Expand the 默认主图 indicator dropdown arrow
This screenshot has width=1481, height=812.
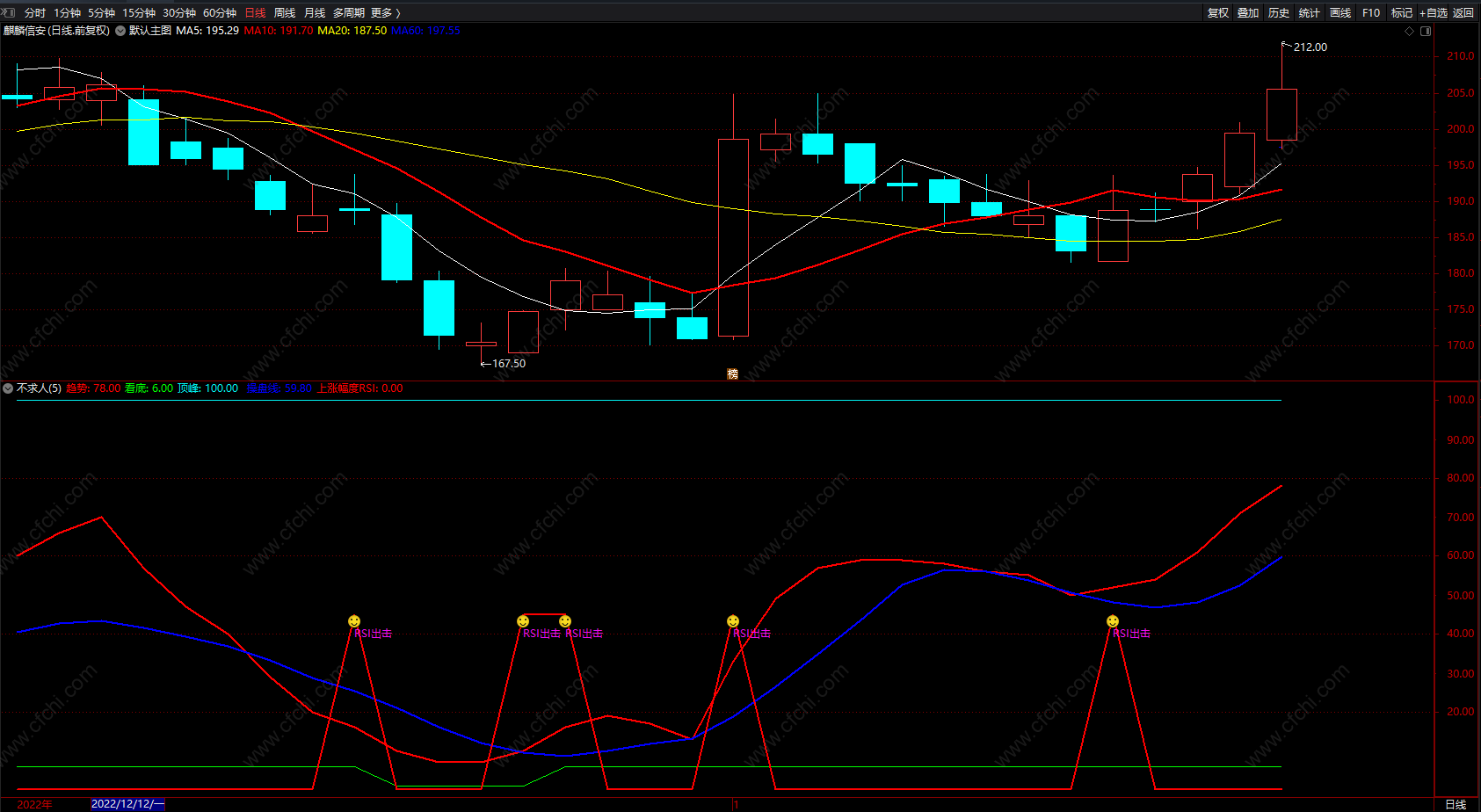120,31
